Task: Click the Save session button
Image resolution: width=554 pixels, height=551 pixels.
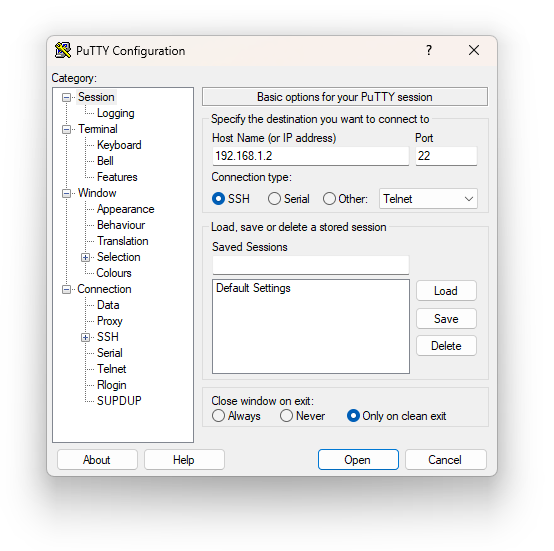Action: 446,319
